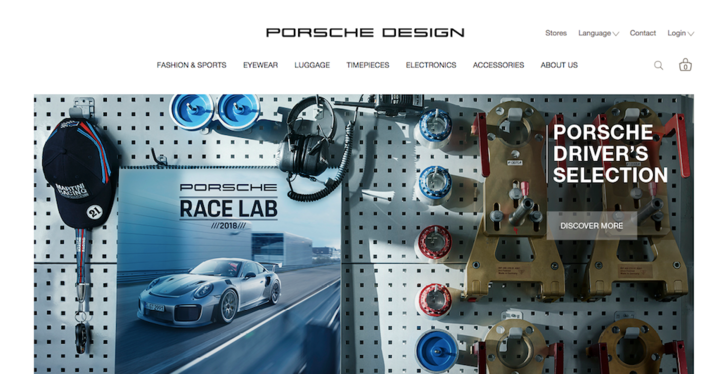Open the Contact link
The width and height of the screenshot is (720, 374).
(x=642, y=33)
